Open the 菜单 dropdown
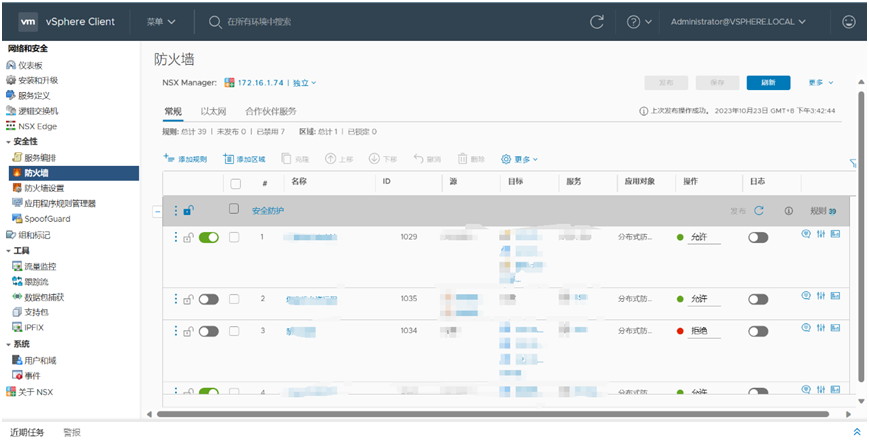Screen dimensions: 869x443 coord(161,22)
